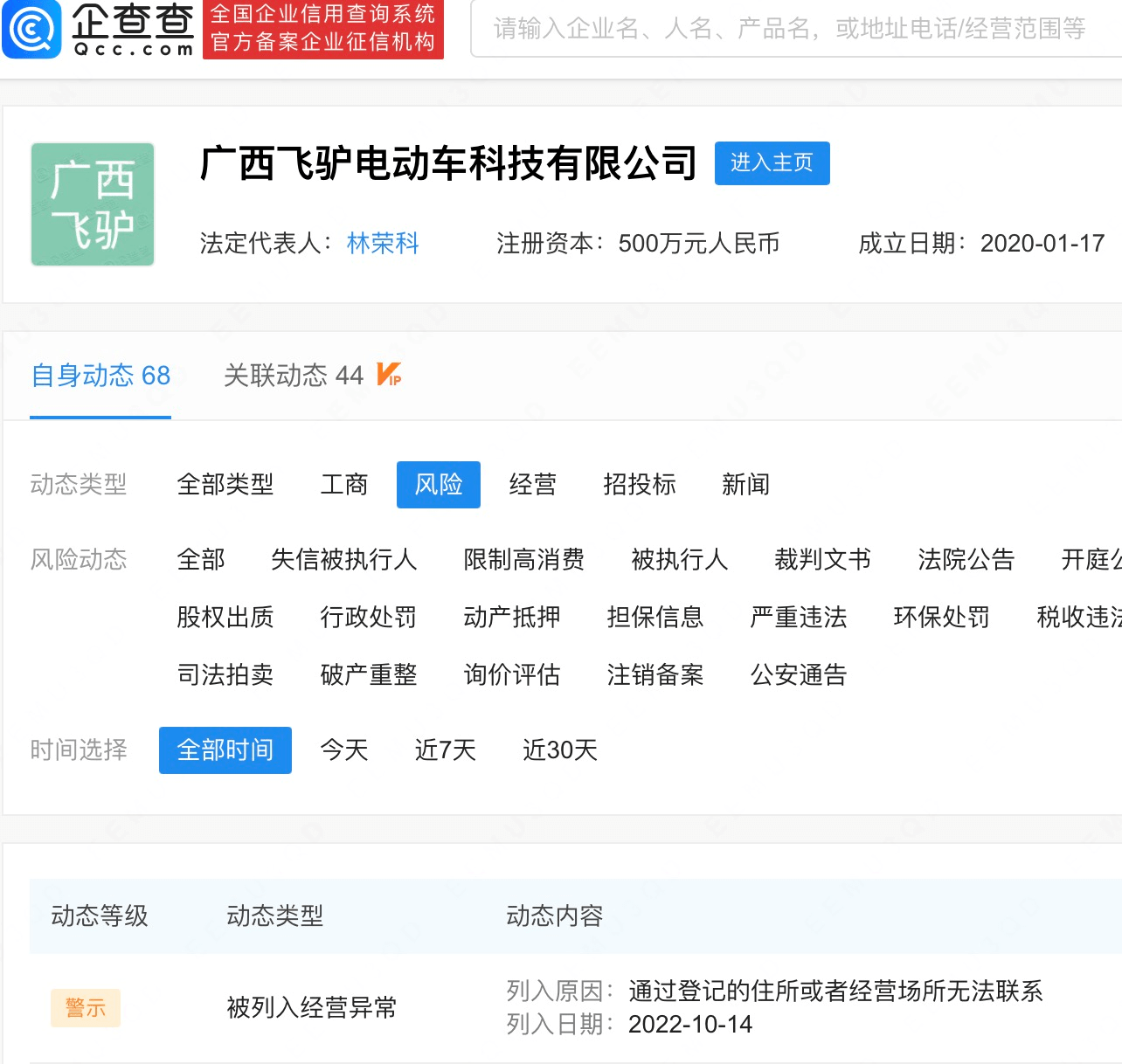Image resolution: width=1122 pixels, height=1064 pixels.
Task: Select the 全部类型 filter
Action: tap(225, 484)
